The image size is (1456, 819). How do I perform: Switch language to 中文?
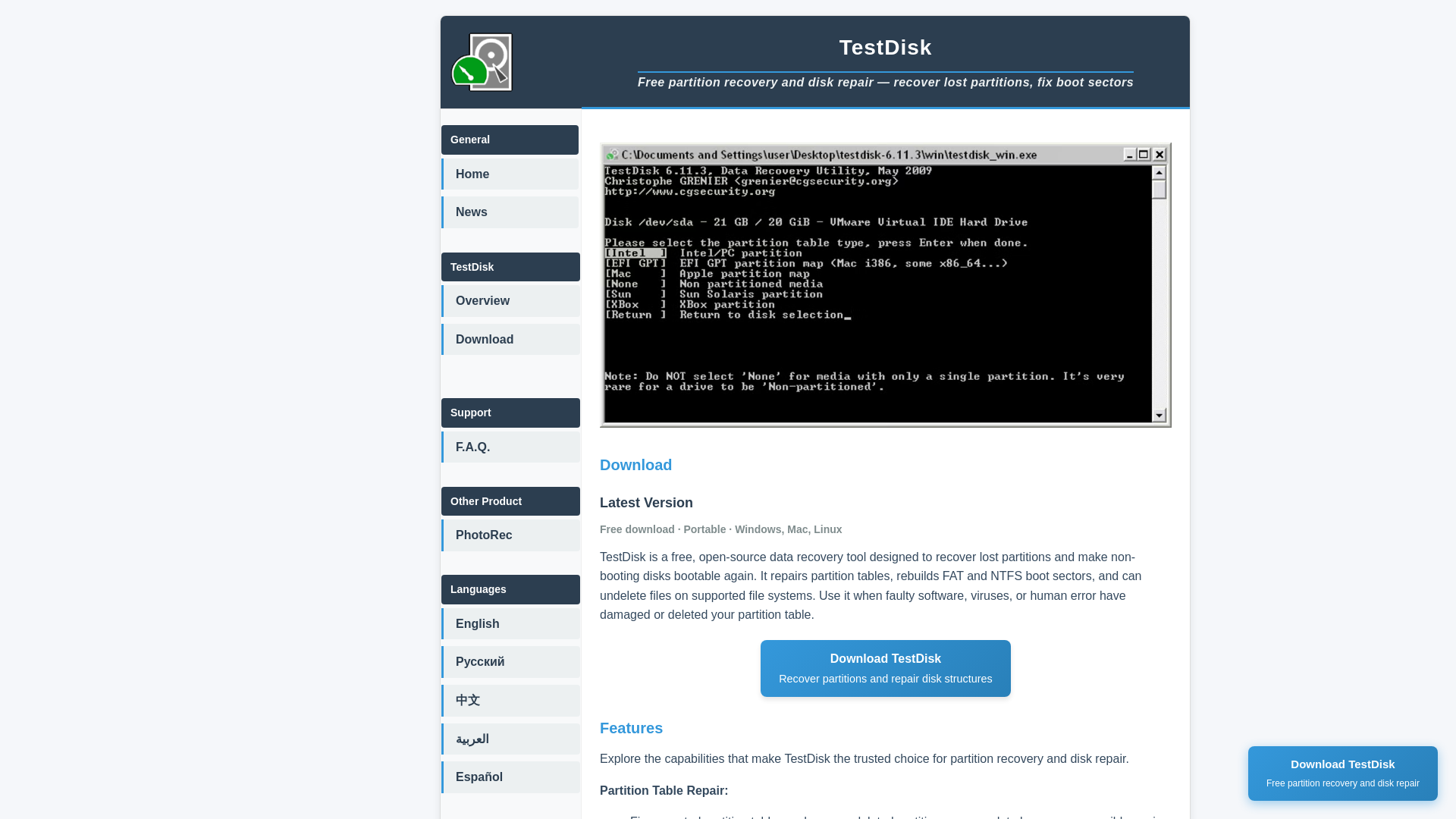[510, 701]
